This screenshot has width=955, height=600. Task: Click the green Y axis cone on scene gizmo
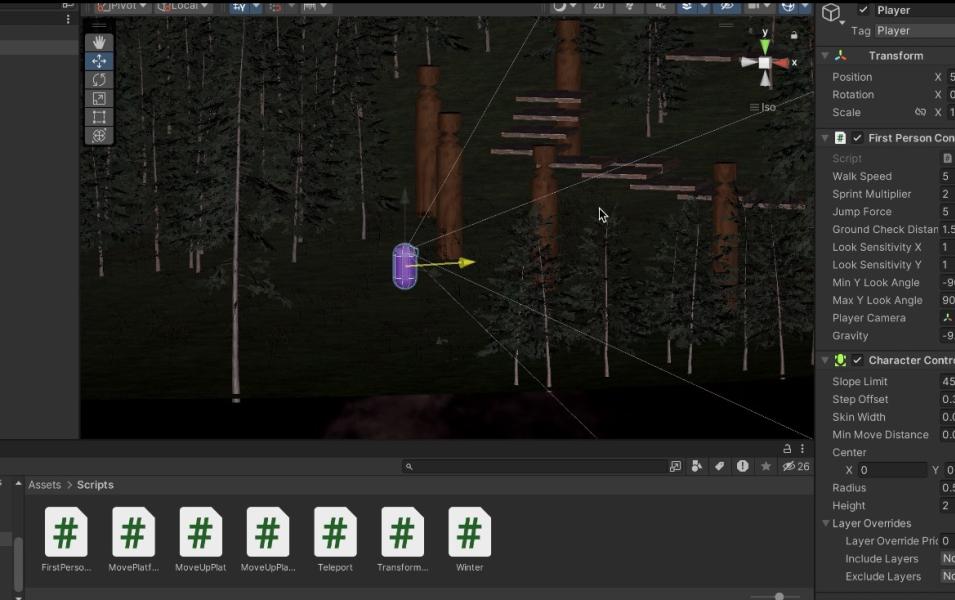[x=764, y=46]
